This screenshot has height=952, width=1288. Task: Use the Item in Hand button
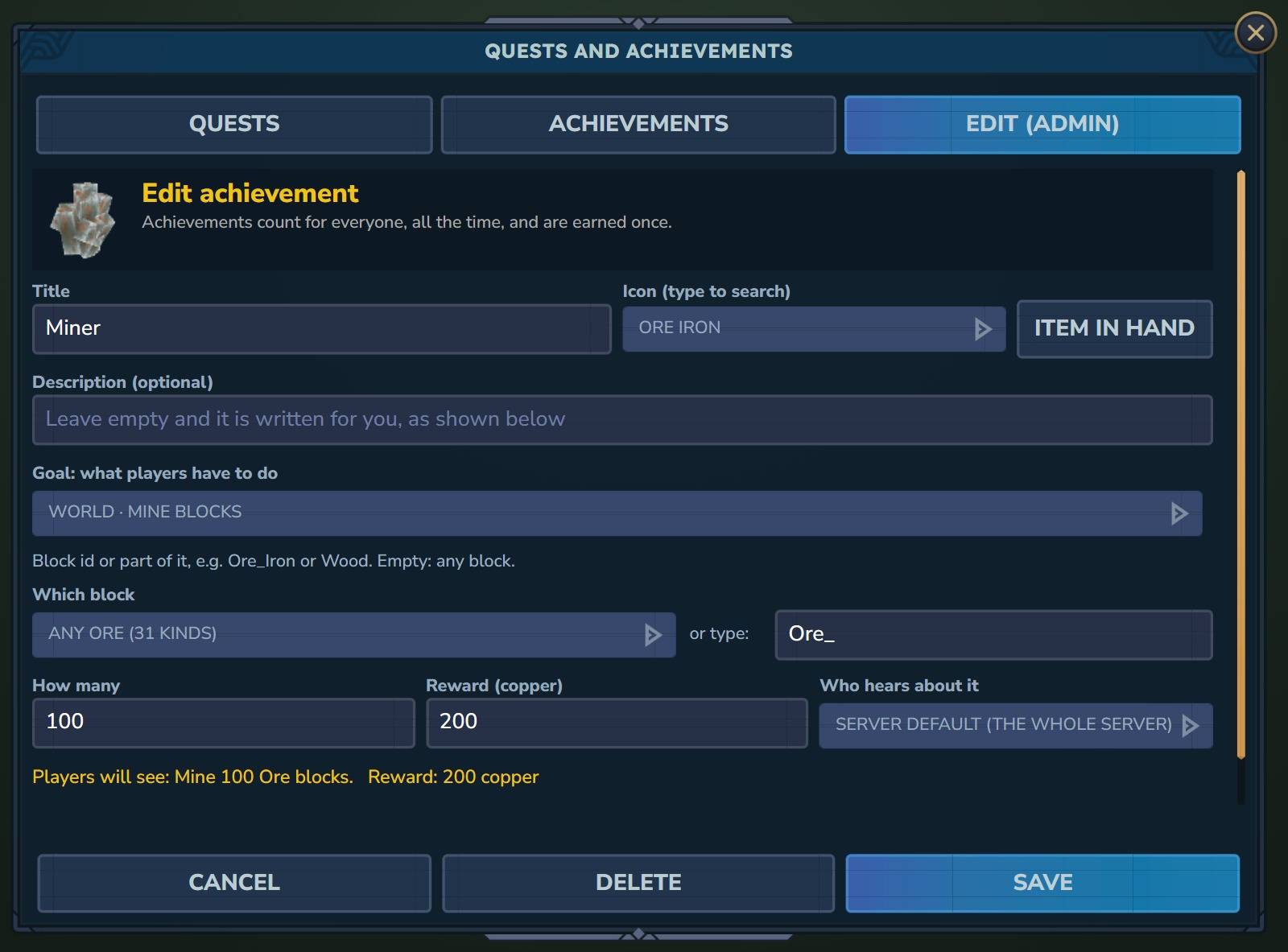[x=1115, y=328]
